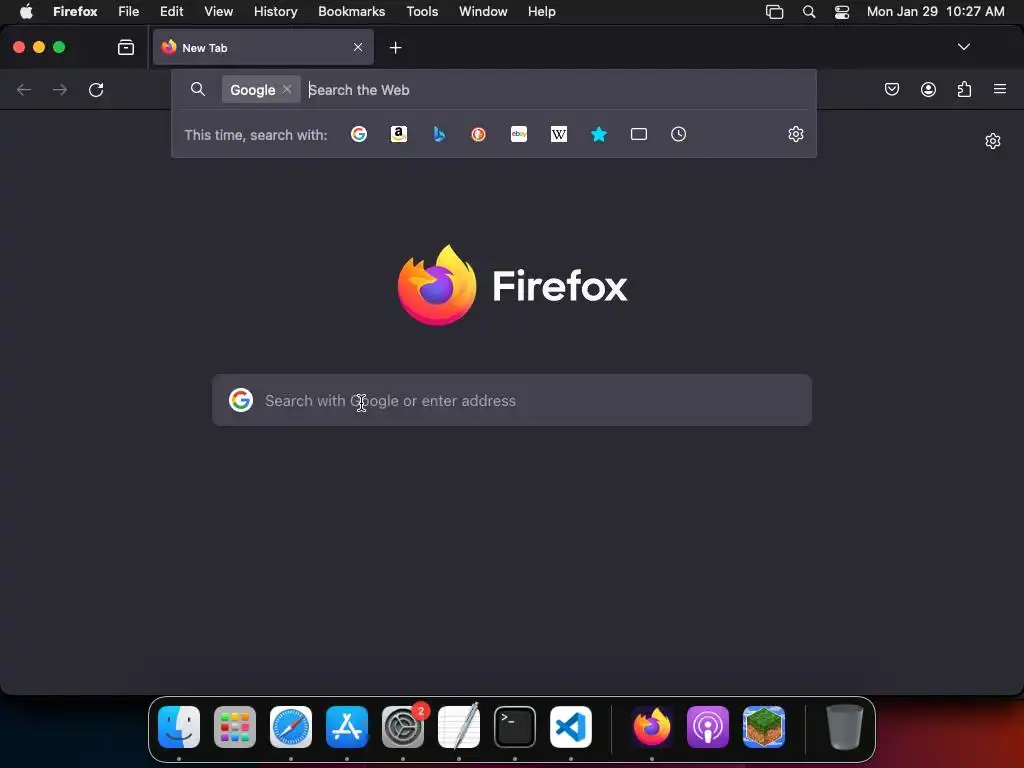The width and height of the screenshot is (1024, 768).
Task: Click the Firefox icon in the Dock
Action: coord(652,727)
